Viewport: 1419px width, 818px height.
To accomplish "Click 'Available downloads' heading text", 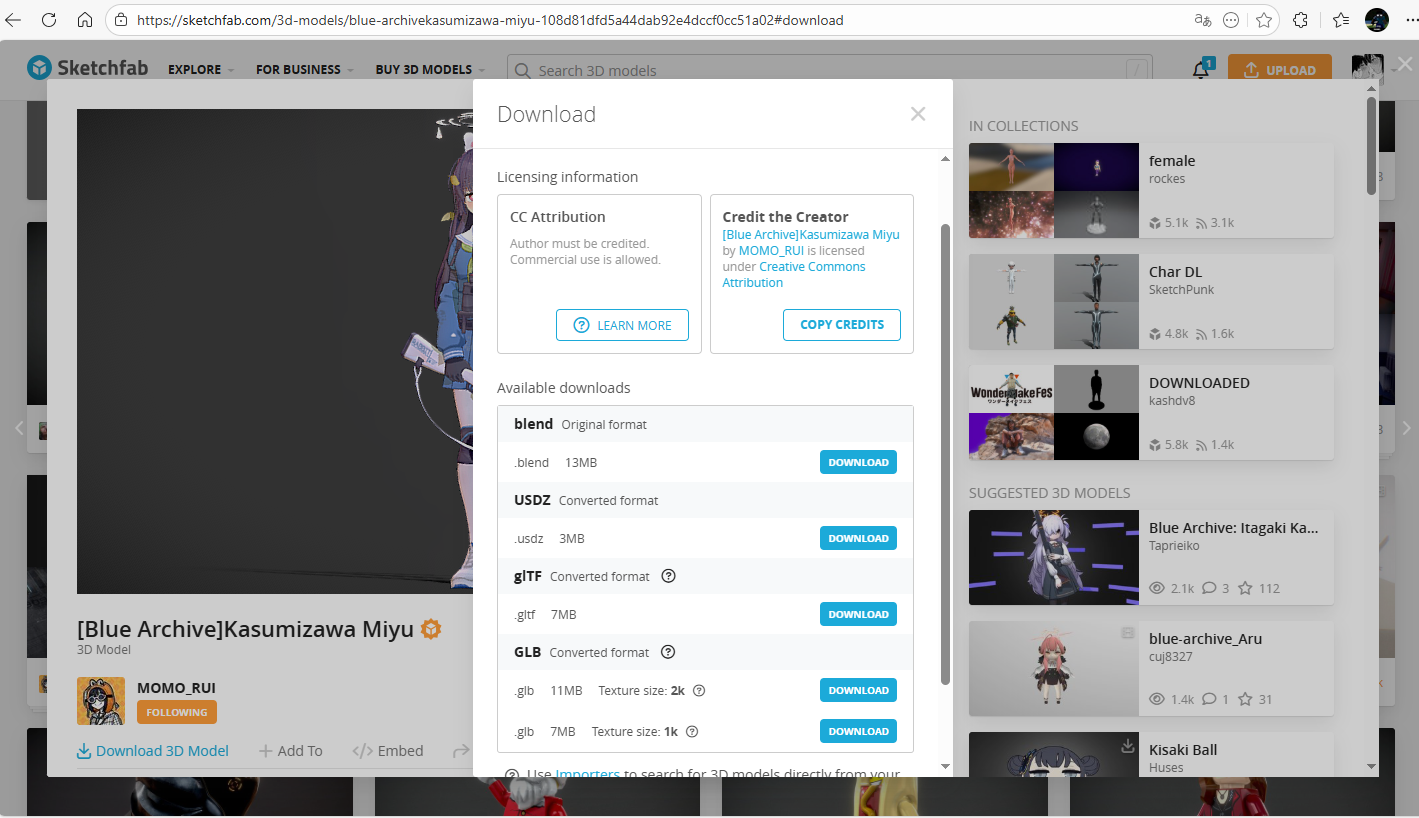I will pyautogui.click(x=564, y=388).
